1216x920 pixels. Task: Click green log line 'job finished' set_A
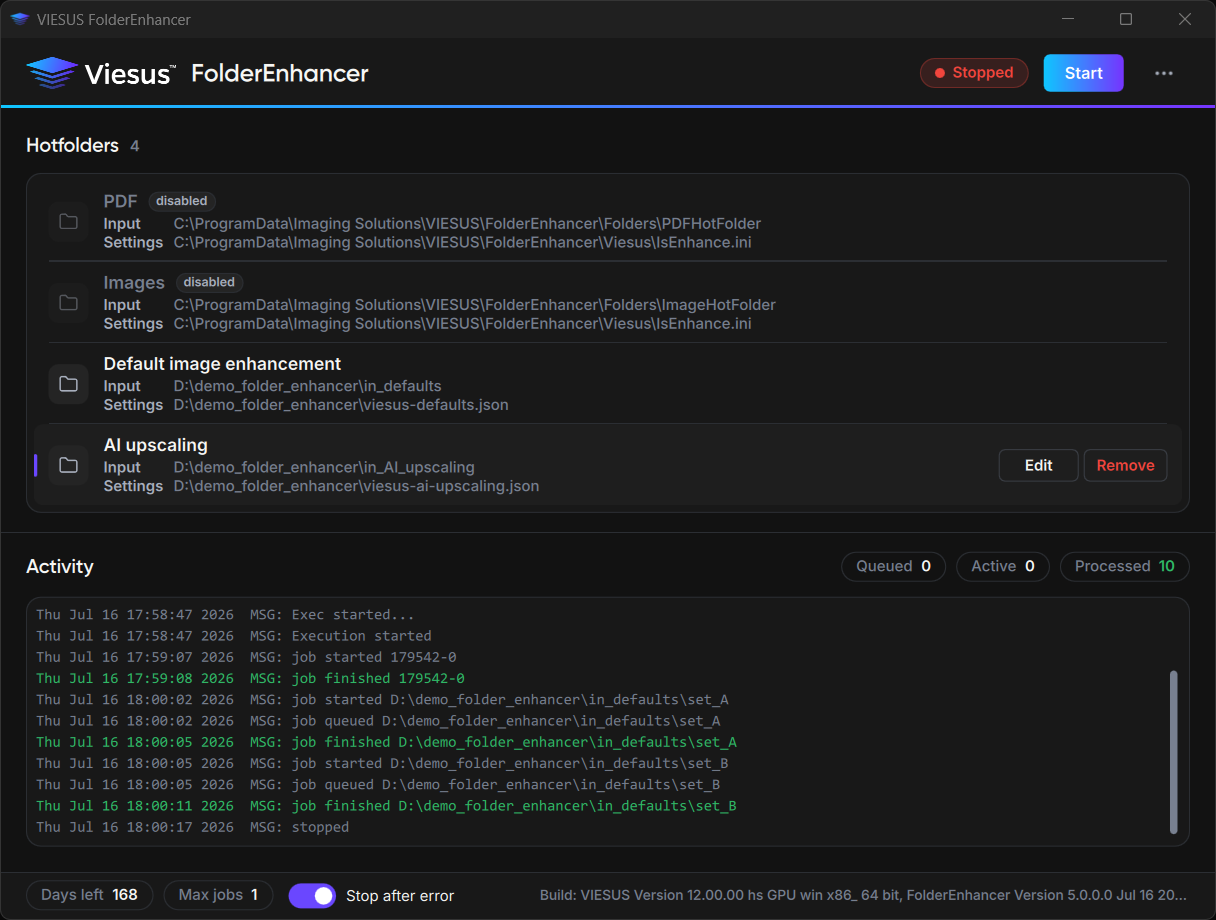pos(386,742)
